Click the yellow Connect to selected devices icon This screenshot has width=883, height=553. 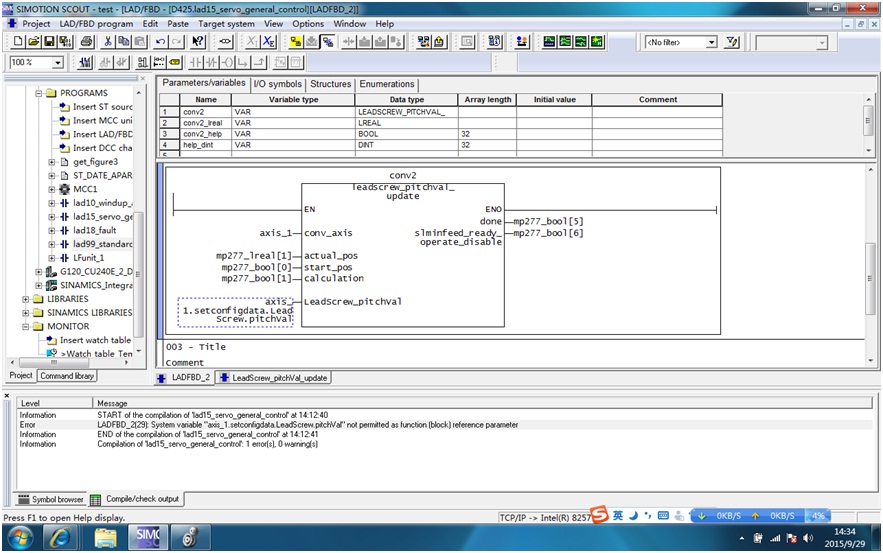coord(296,42)
